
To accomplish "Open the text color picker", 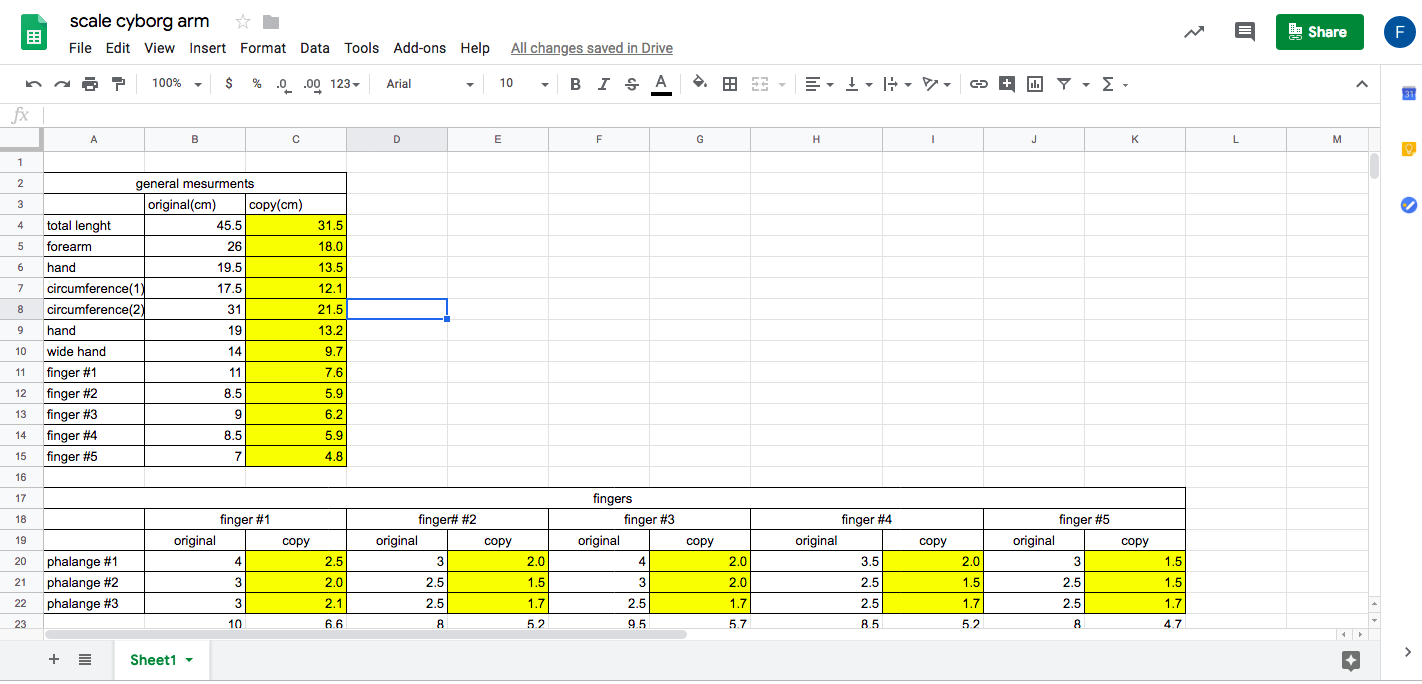I will (x=660, y=84).
